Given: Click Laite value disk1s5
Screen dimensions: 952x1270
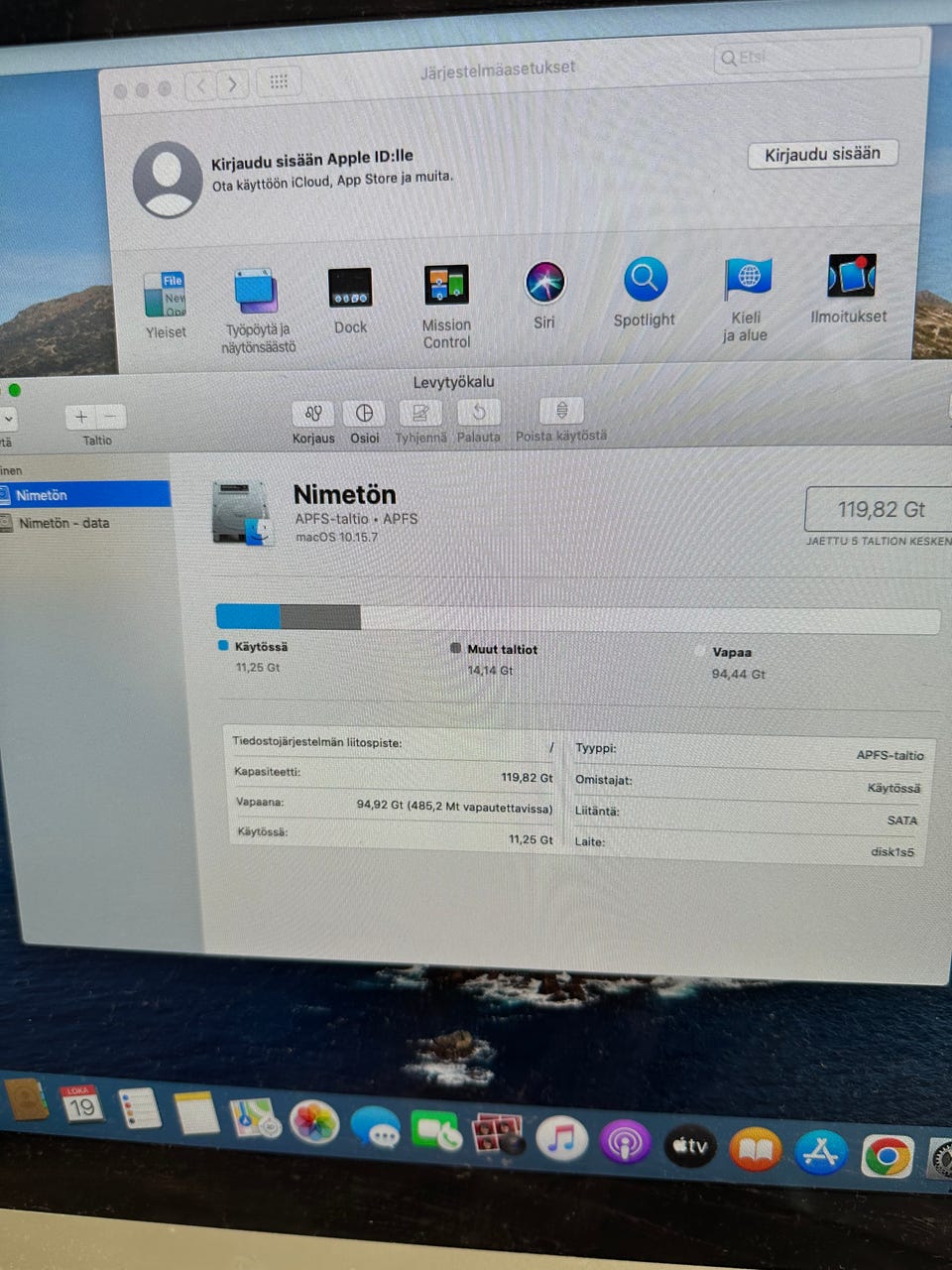Looking at the screenshot, I should coord(892,851).
